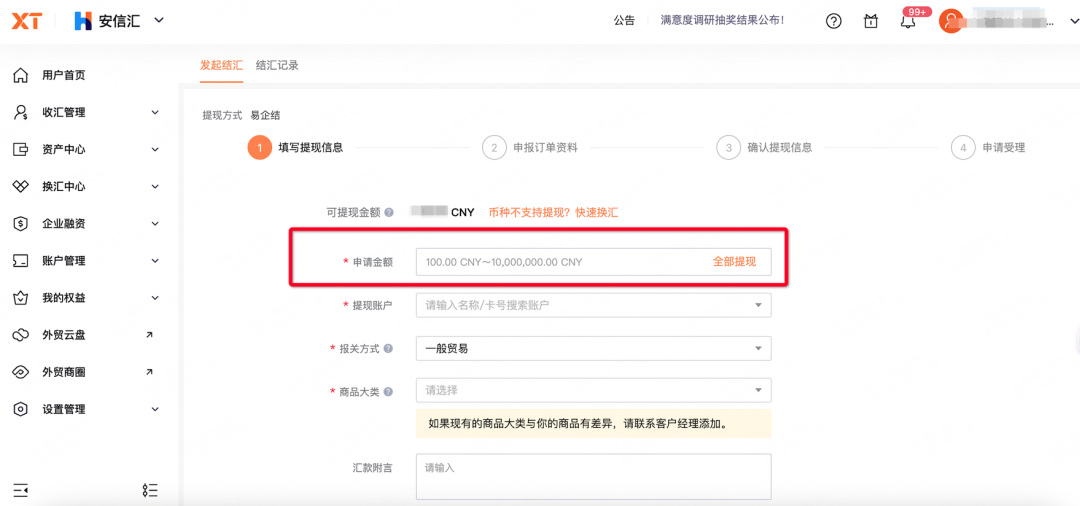Viewport: 1080px width, 506px height.
Task: Switch to the 结汇记录 tab
Action: [x=277, y=65]
